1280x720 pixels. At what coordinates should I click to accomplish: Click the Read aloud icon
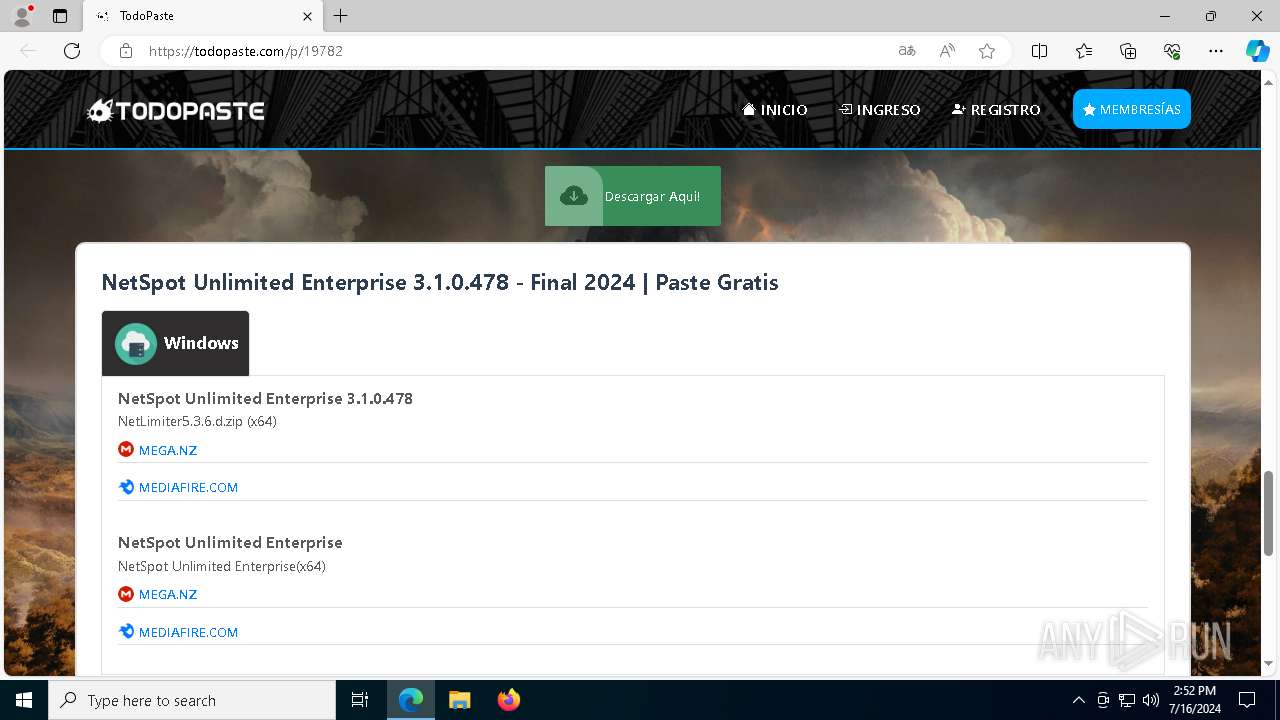coord(947,51)
